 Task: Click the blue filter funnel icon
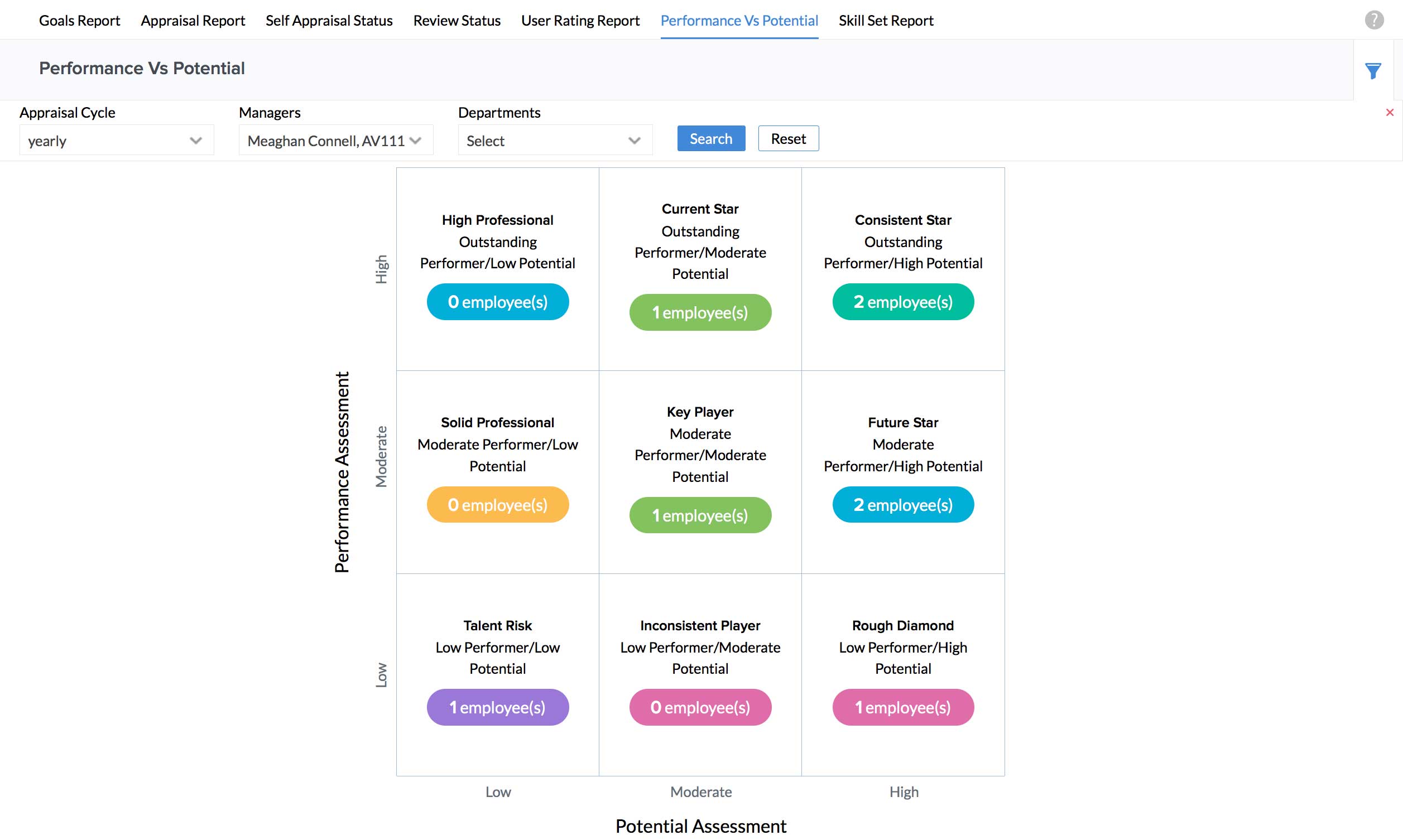tap(1372, 71)
